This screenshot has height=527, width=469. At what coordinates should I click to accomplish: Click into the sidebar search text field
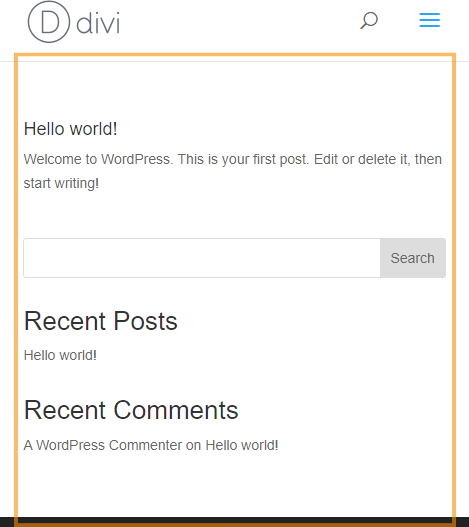point(202,258)
